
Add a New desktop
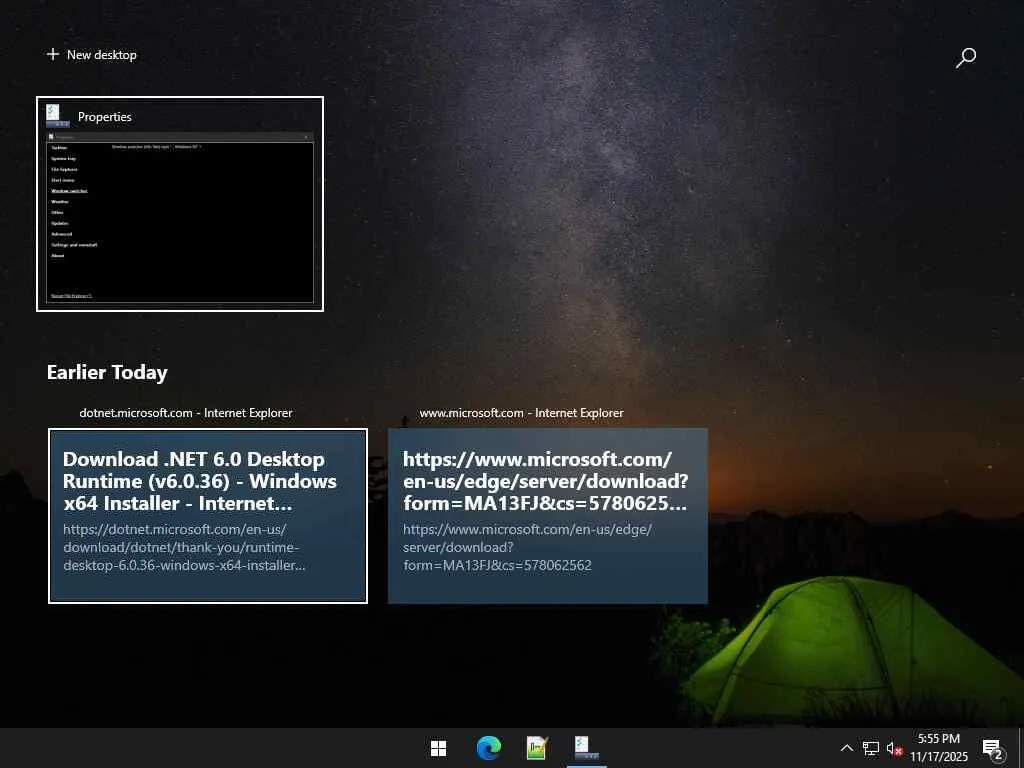(91, 55)
